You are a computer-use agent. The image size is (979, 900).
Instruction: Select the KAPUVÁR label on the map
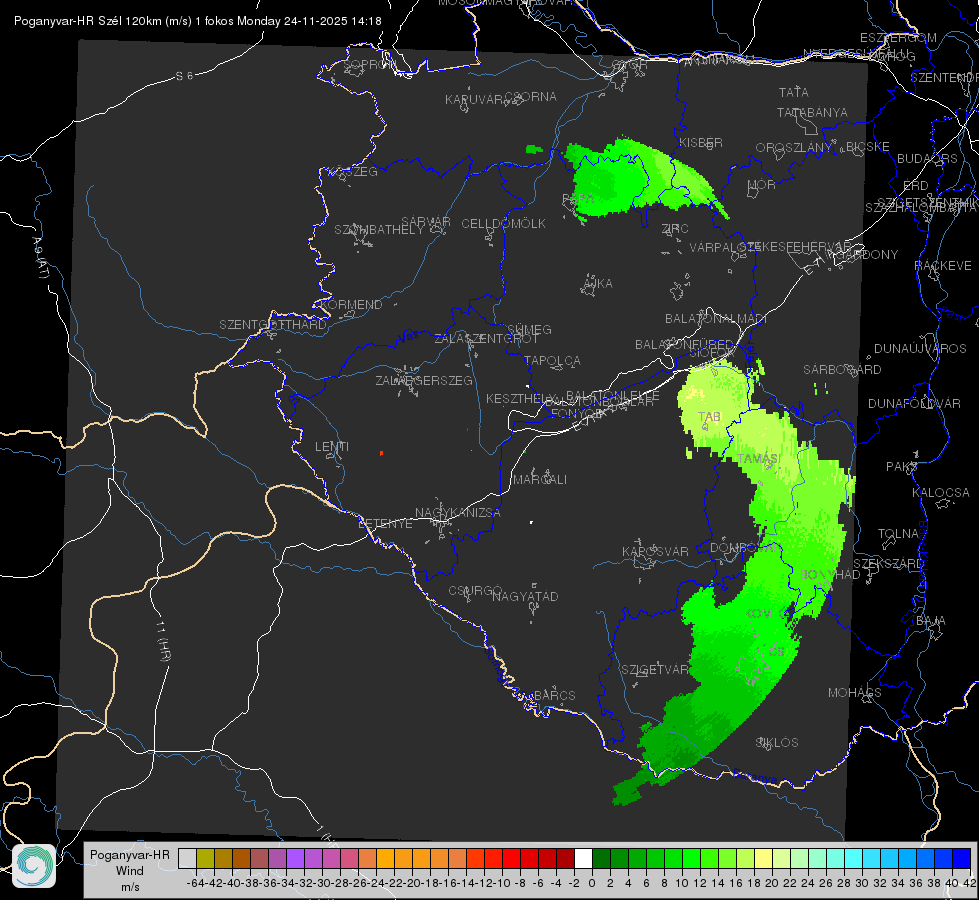pos(475,100)
